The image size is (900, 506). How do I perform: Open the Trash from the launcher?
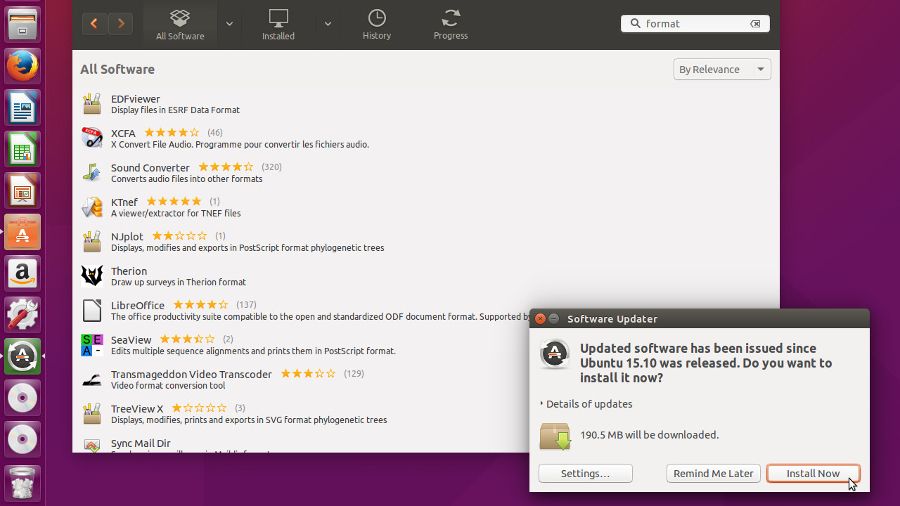pyautogui.click(x=22, y=483)
